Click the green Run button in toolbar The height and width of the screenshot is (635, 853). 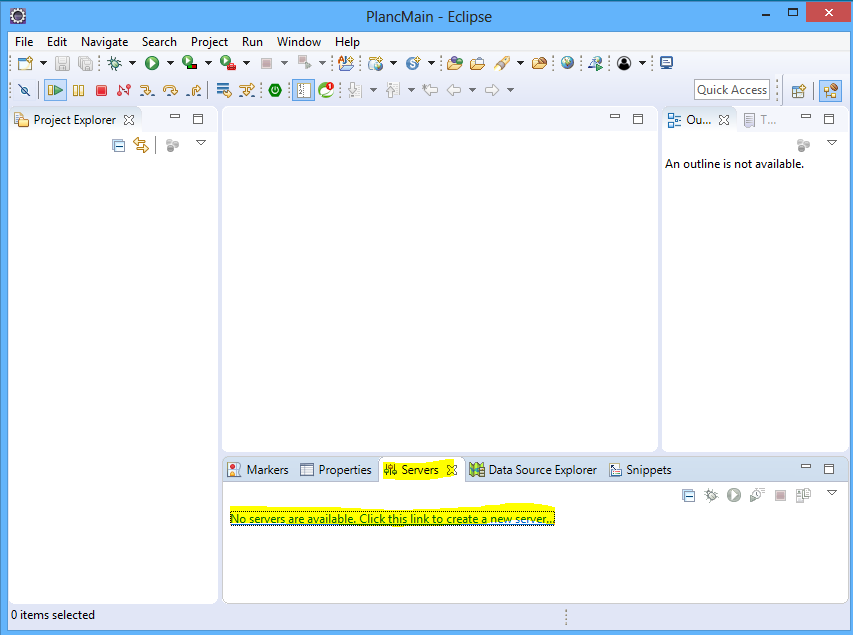151,63
